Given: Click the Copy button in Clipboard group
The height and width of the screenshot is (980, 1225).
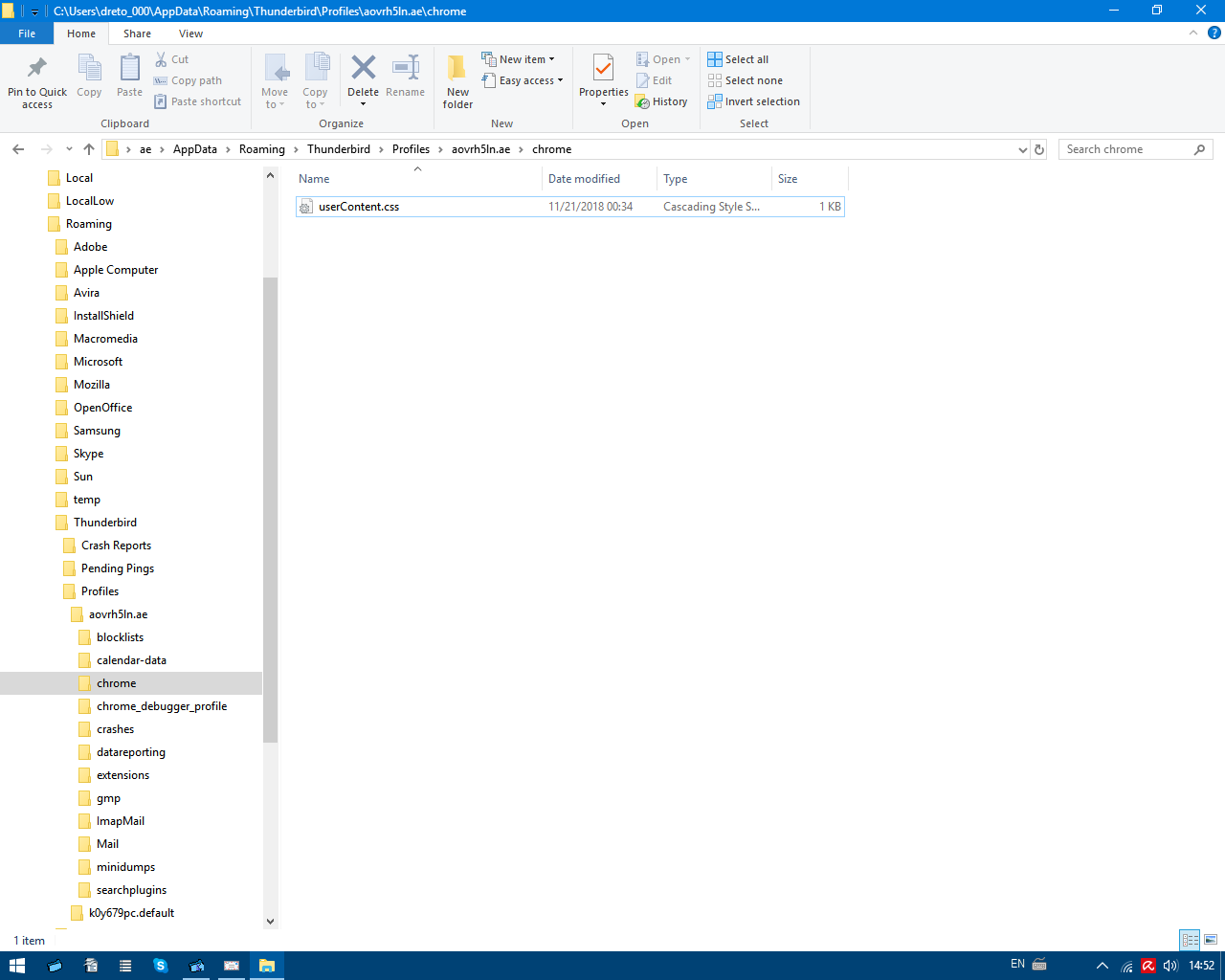Looking at the screenshot, I should click(x=89, y=77).
